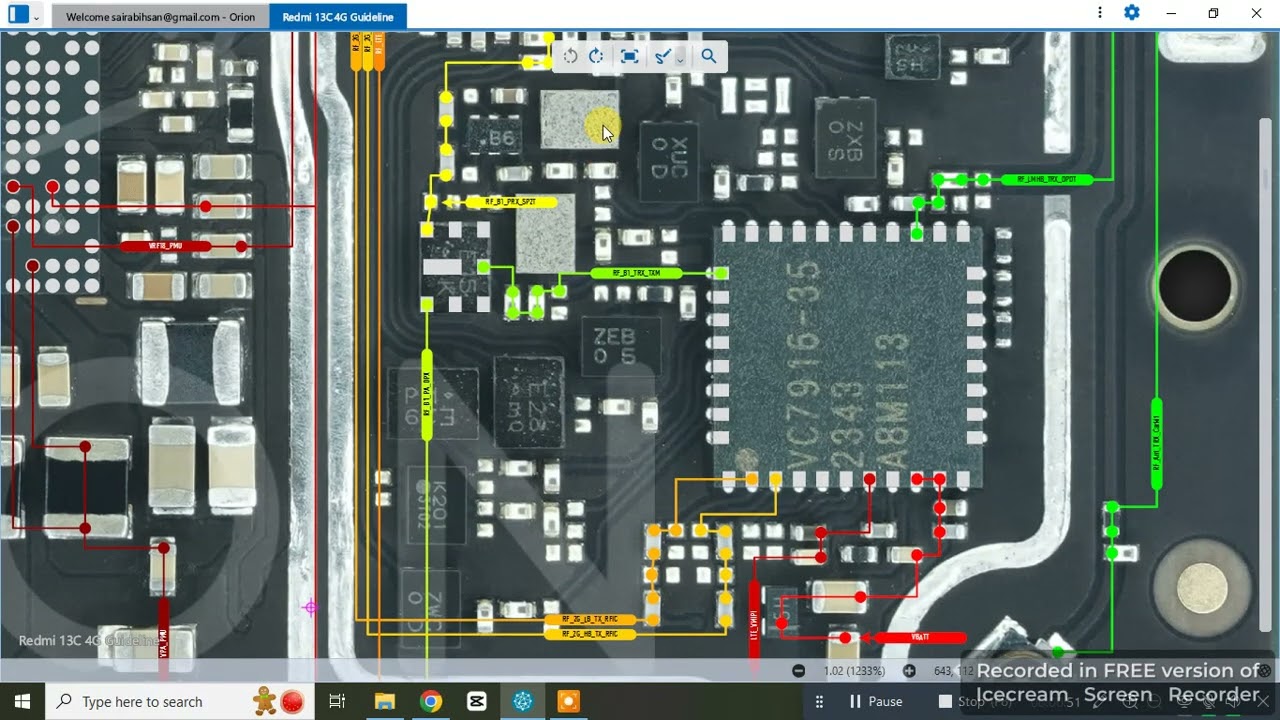1280x720 pixels.
Task: Open the search magnifier tool
Action: [709, 56]
